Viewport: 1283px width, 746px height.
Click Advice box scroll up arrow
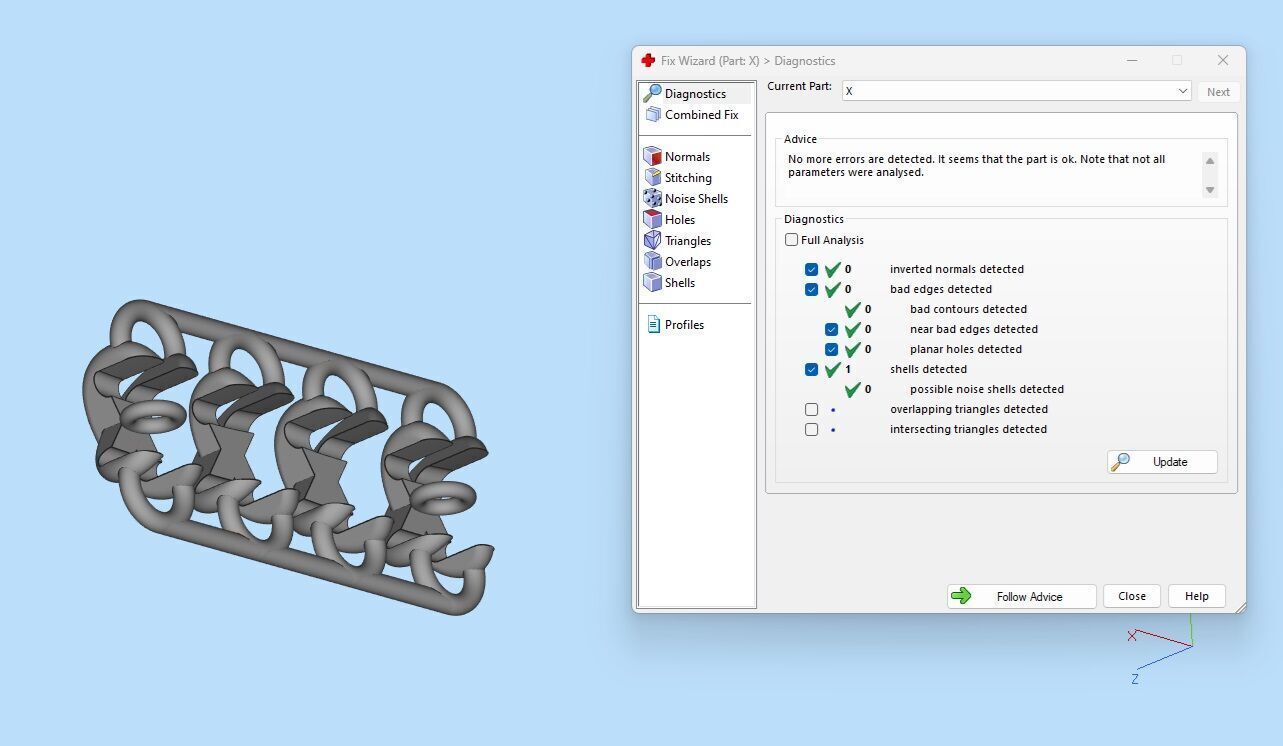coord(1210,161)
